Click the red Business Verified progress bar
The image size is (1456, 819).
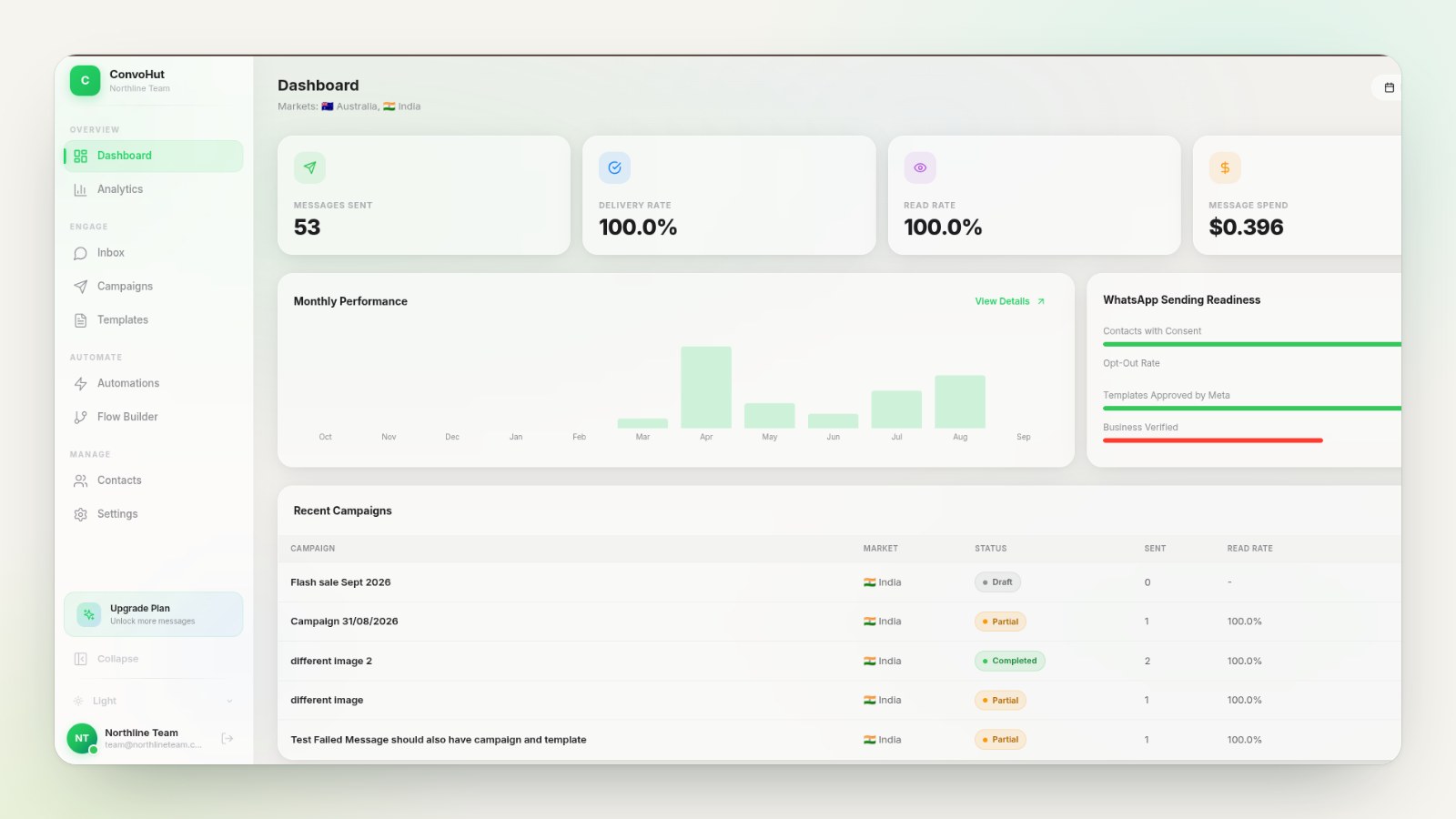(1213, 440)
